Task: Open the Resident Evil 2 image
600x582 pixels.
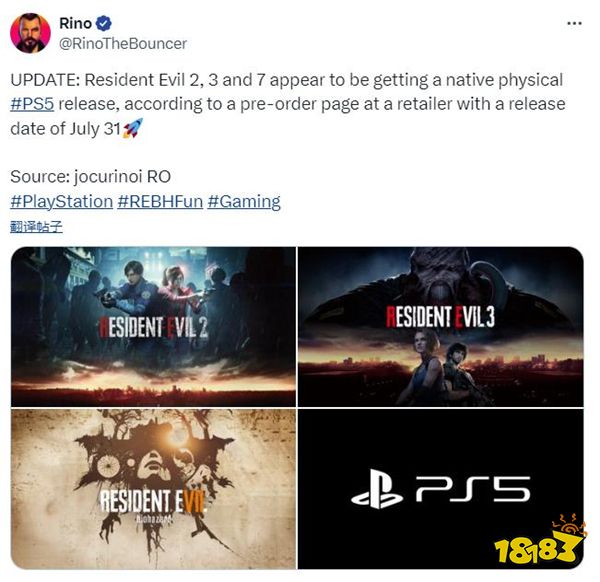Action: (153, 327)
